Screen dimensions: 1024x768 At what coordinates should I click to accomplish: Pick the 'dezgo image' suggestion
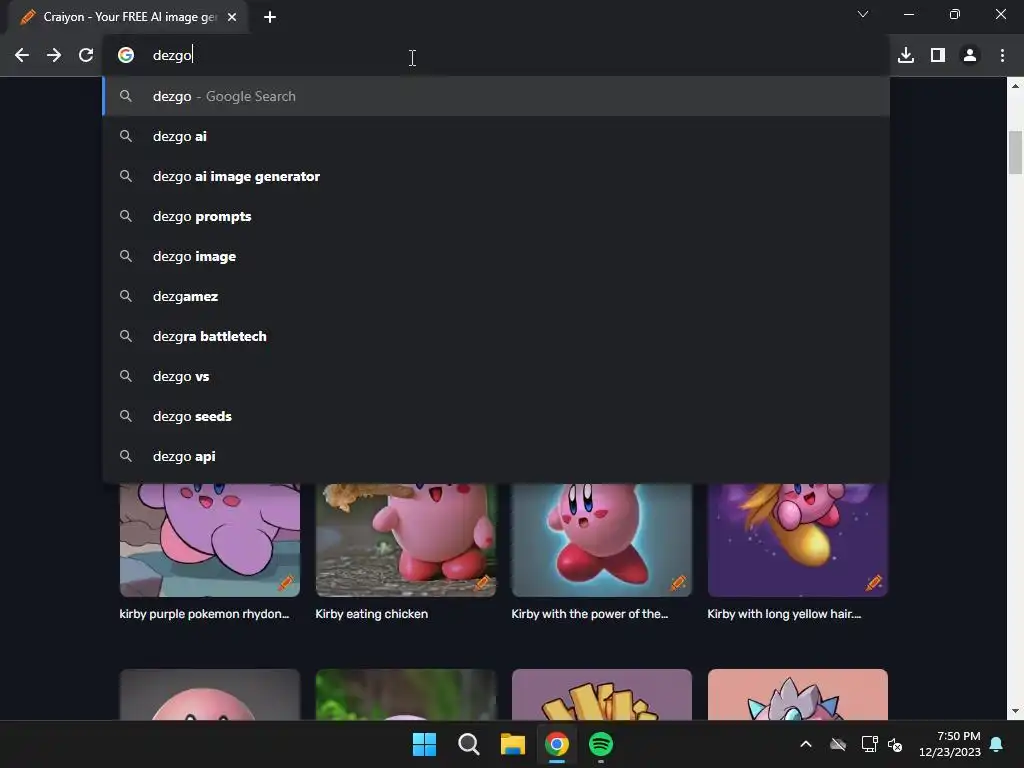496,256
